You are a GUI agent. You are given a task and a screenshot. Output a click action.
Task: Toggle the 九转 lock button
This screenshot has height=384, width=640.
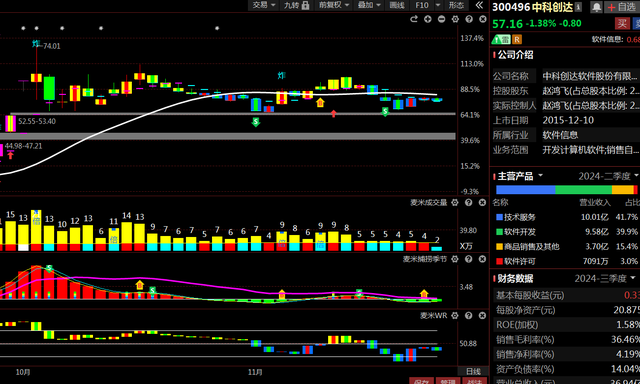click(x=296, y=5)
